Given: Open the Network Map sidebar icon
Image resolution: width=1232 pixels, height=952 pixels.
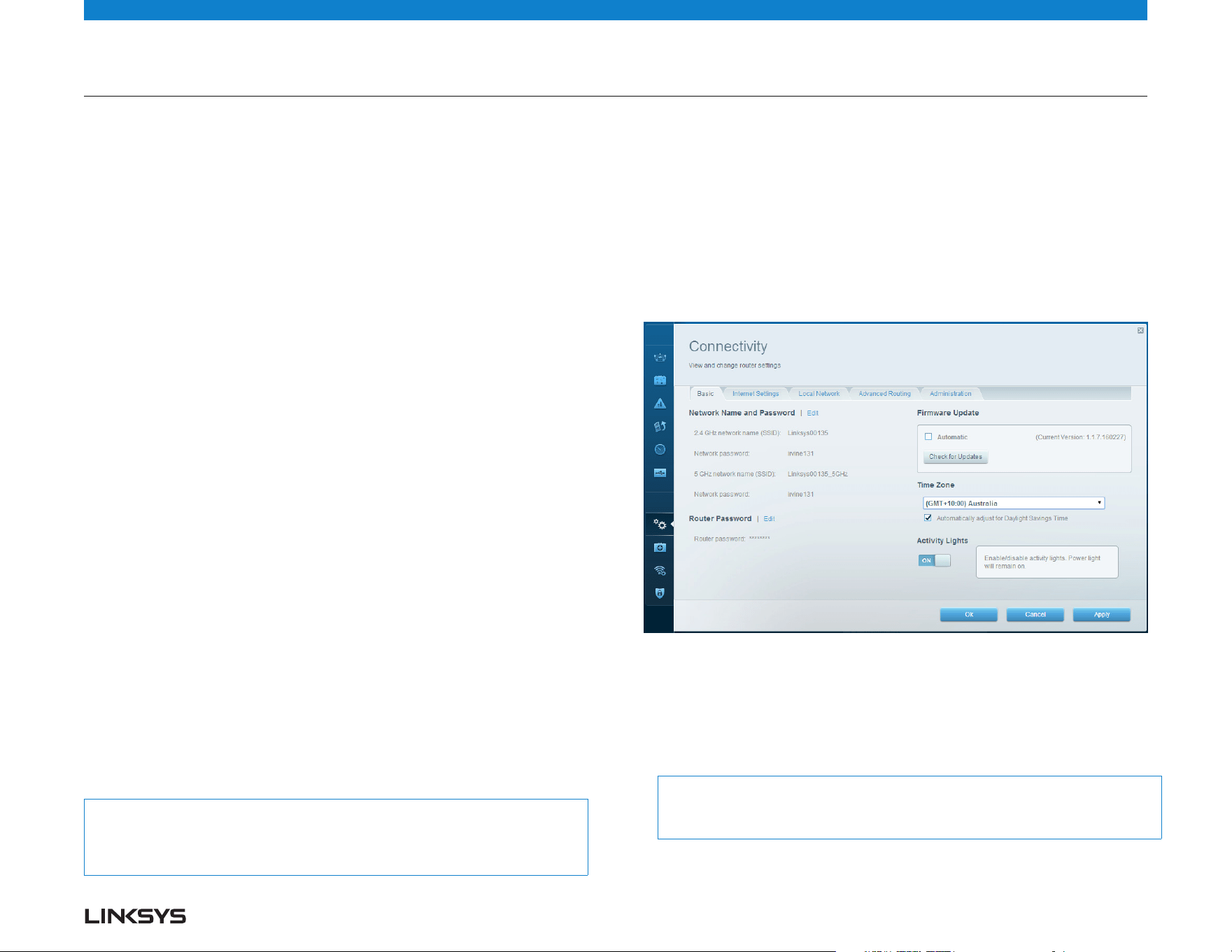Looking at the screenshot, I should 660,357.
